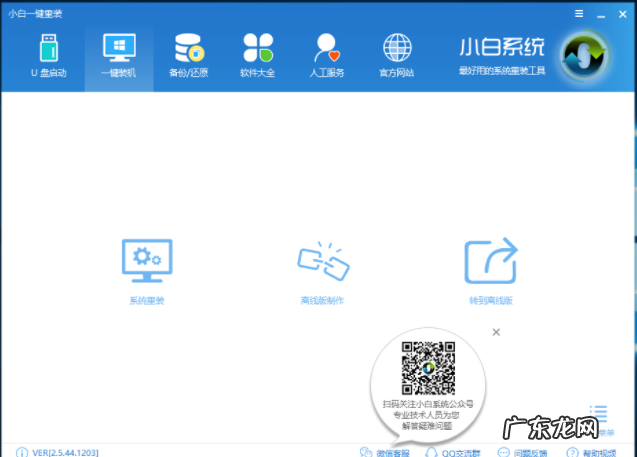Click the WeChat QR code image
This screenshot has width=637, height=457.
click(x=428, y=368)
